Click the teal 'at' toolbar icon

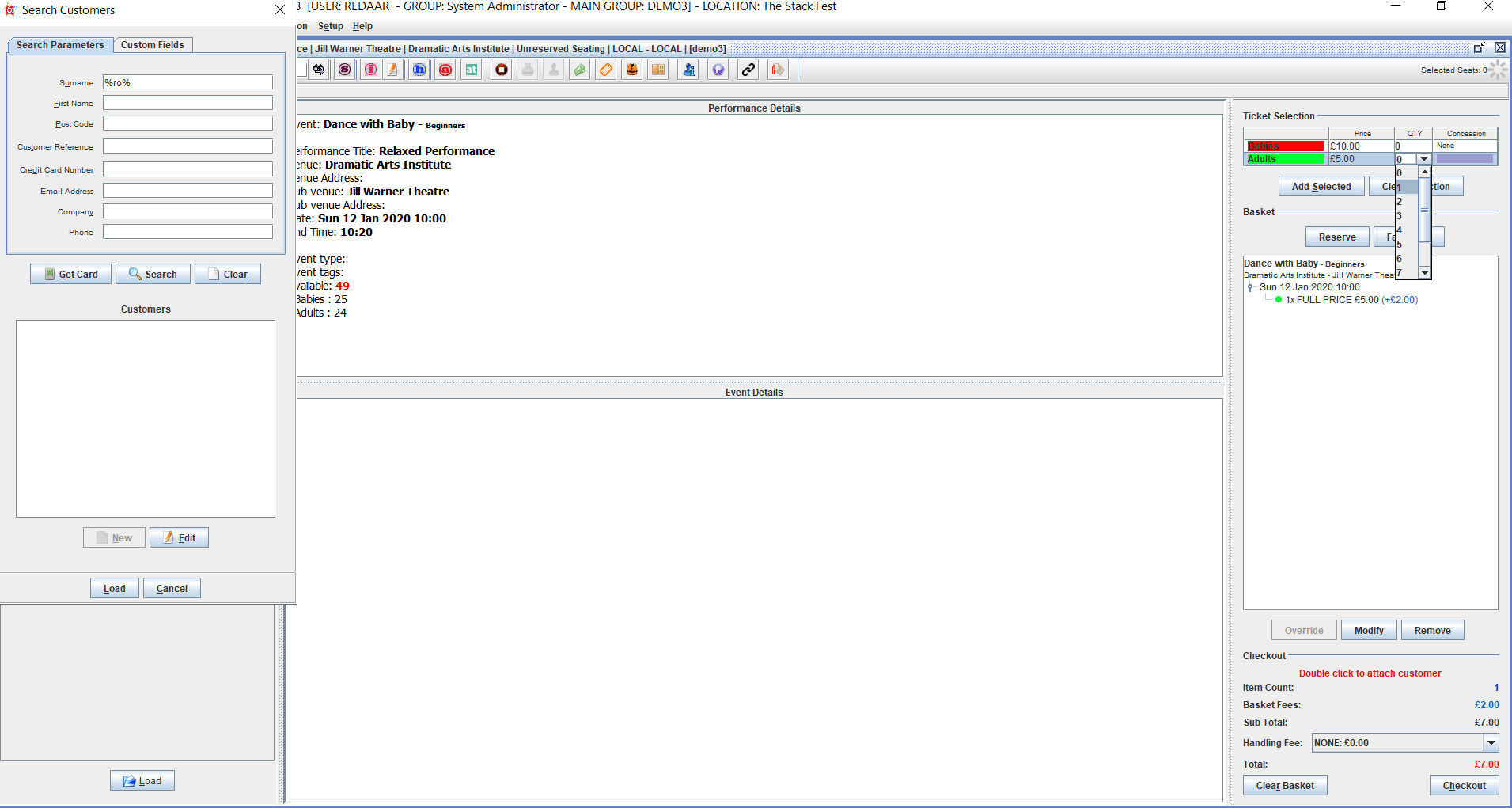click(472, 70)
